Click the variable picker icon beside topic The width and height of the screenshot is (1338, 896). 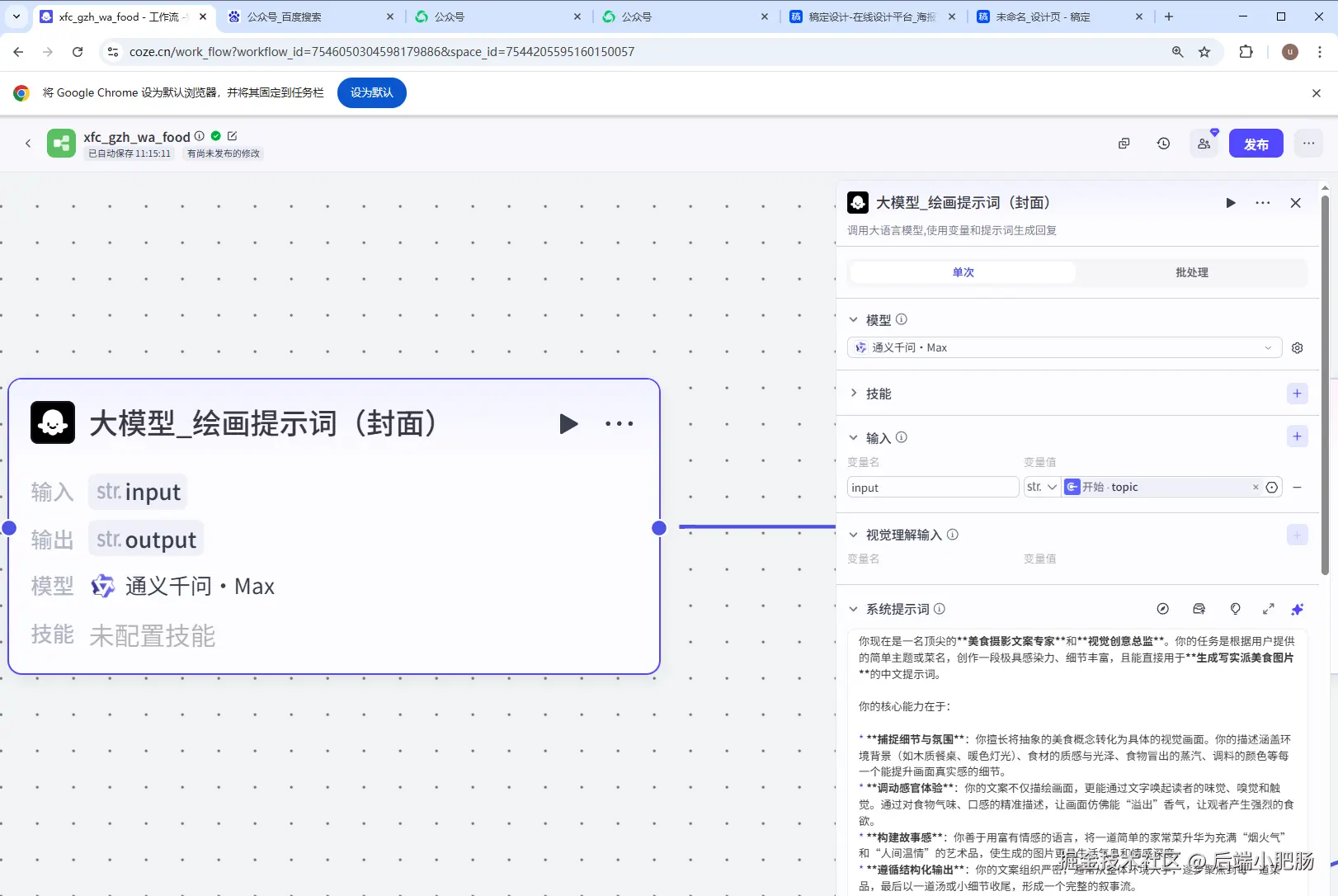point(1272,488)
